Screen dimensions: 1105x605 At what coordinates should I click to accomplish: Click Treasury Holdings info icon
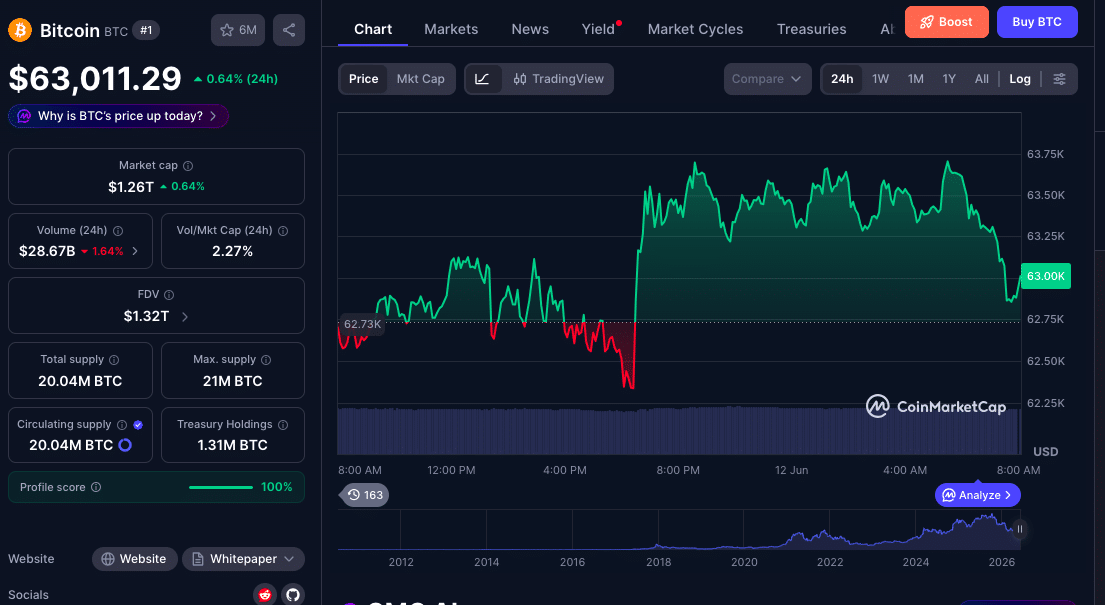(283, 424)
